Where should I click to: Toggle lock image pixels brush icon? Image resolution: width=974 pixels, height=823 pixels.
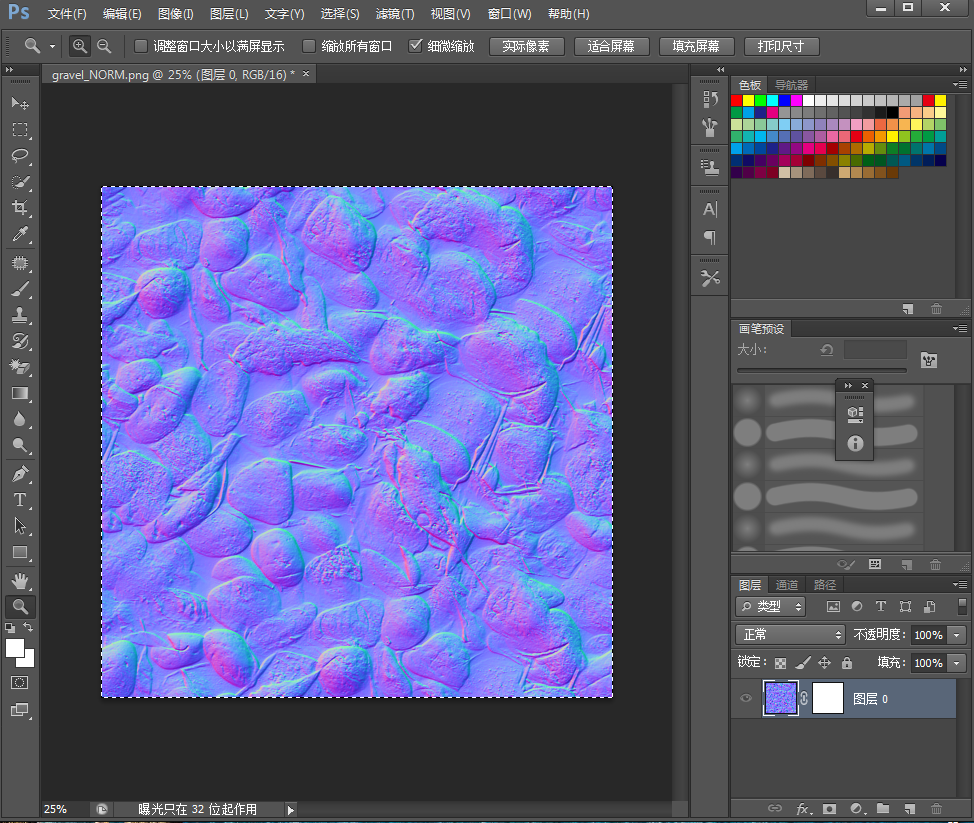pyautogui.click(x=803, y=663)
